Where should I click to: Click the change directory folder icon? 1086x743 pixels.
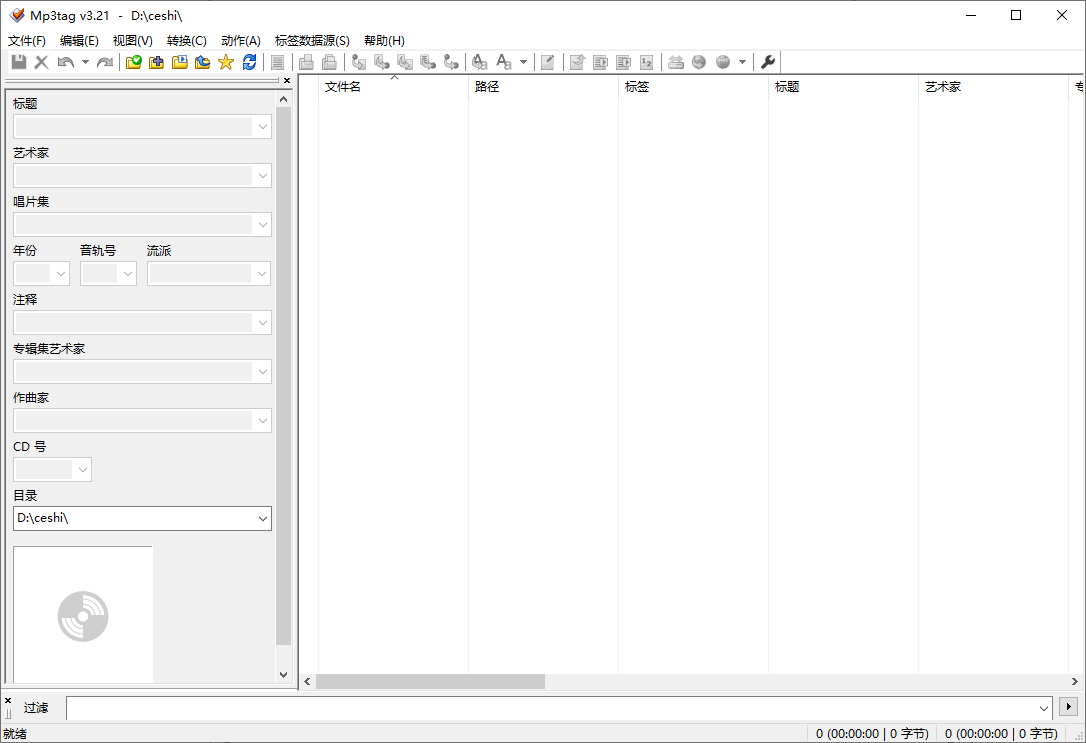(134, 62)
